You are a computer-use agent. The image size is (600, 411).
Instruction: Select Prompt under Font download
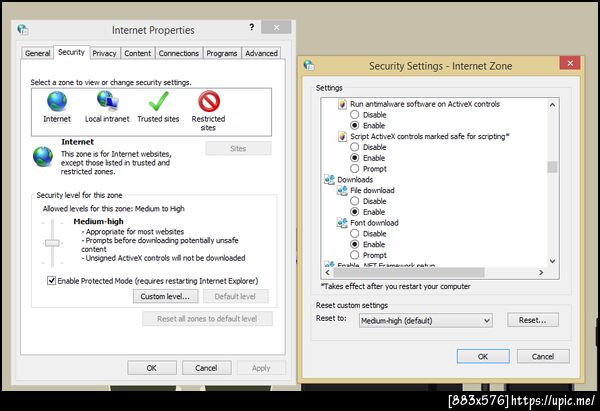coord(355,255)
